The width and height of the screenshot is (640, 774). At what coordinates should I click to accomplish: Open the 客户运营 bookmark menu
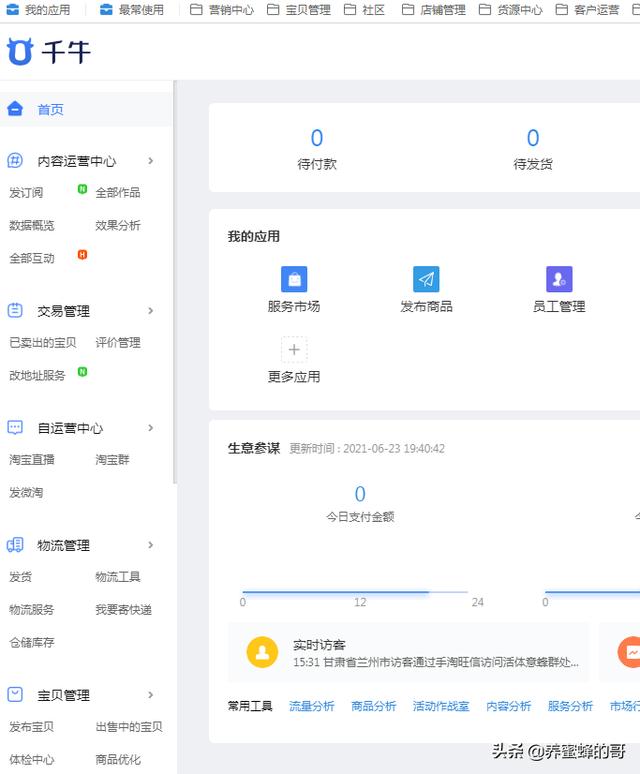coord(597,10)
